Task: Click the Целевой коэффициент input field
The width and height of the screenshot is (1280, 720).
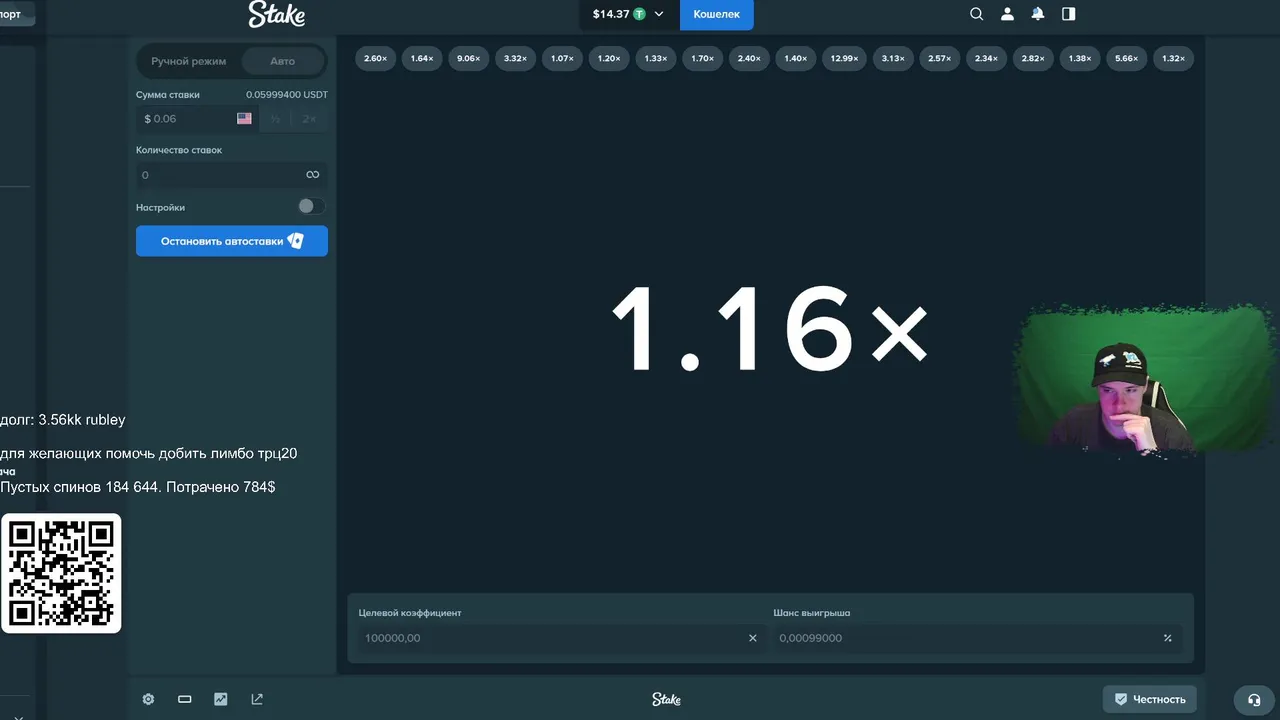Action: click(561, 638)
